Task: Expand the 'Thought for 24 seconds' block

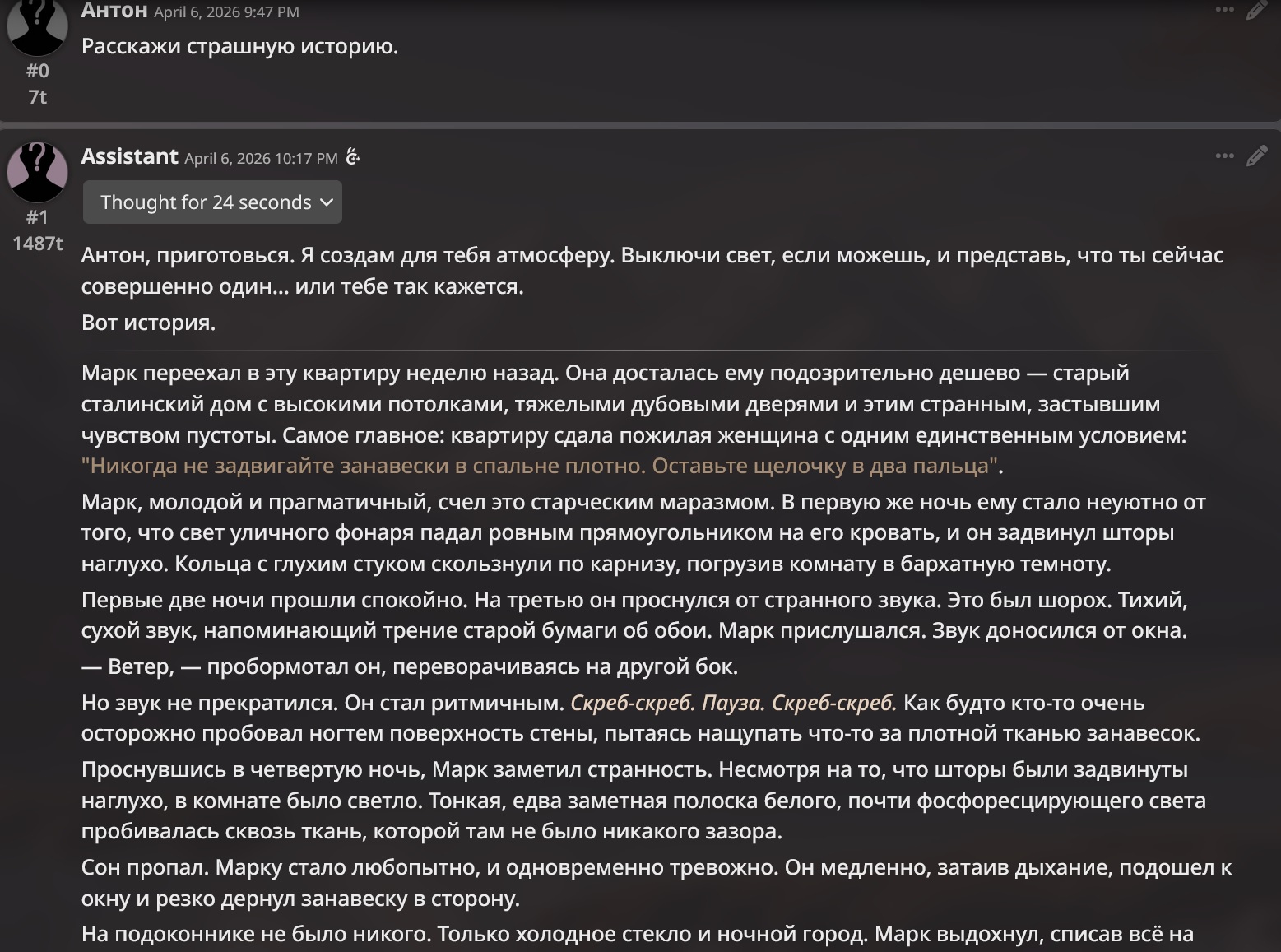Action: pyautogui.click(x=212, y=202)
